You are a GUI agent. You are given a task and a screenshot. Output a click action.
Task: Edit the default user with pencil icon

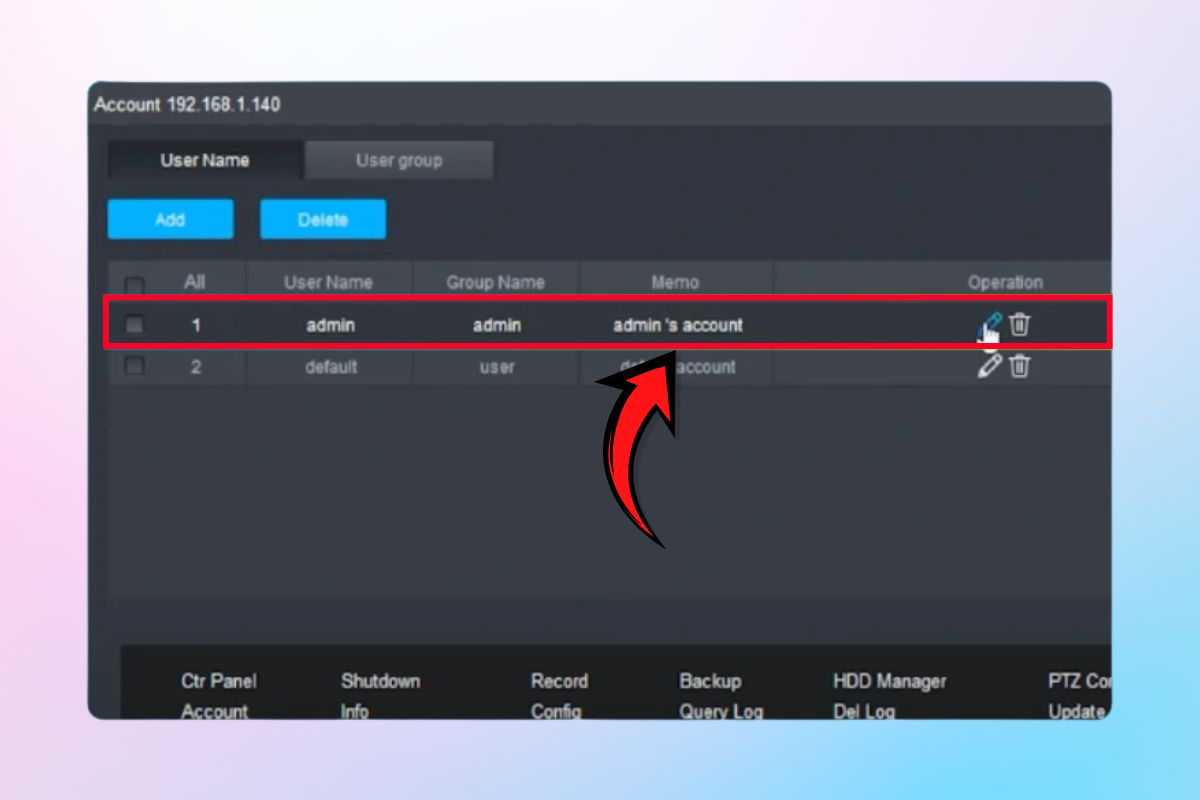[989, 366]
